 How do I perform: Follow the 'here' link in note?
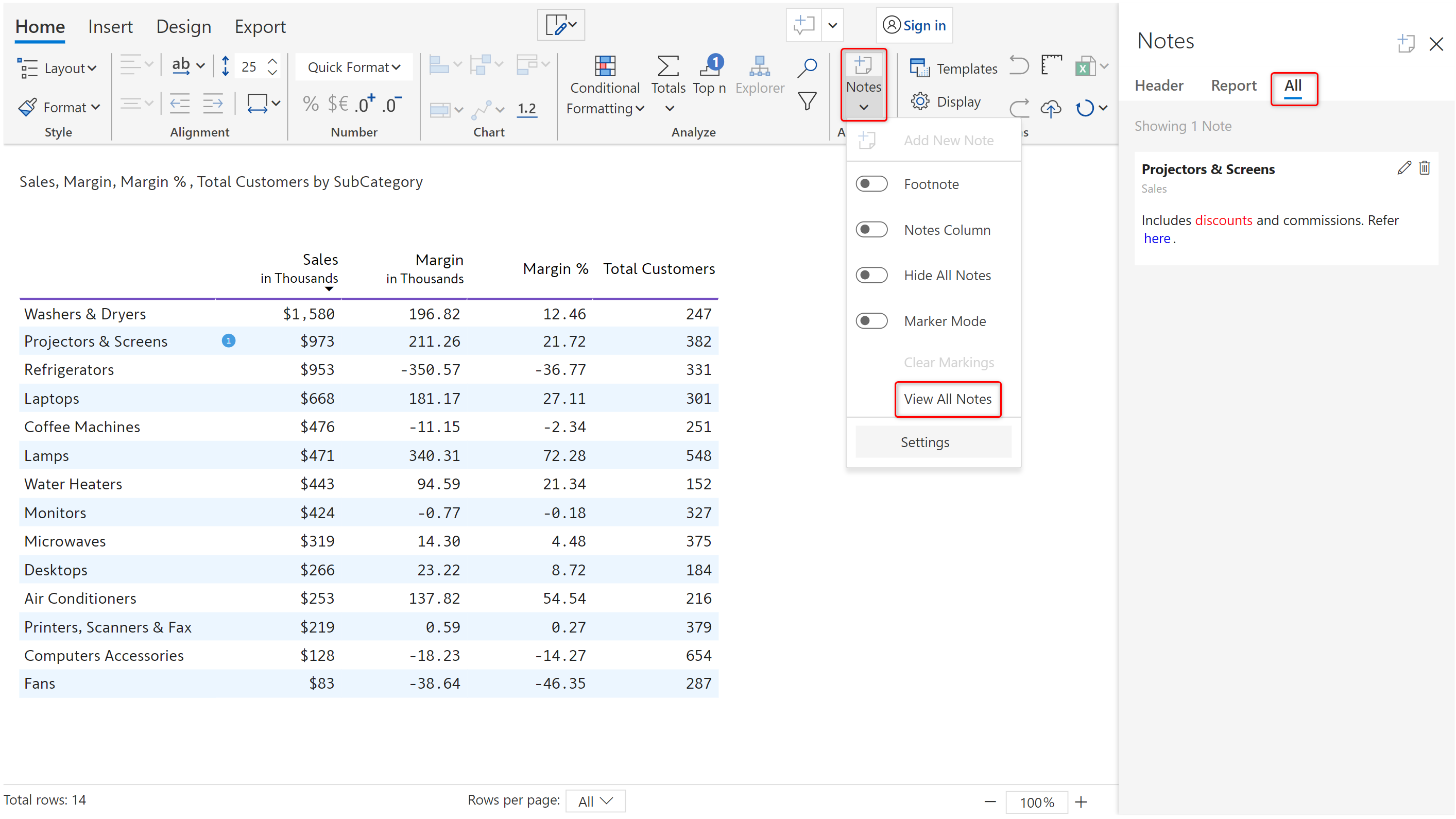1156,238
